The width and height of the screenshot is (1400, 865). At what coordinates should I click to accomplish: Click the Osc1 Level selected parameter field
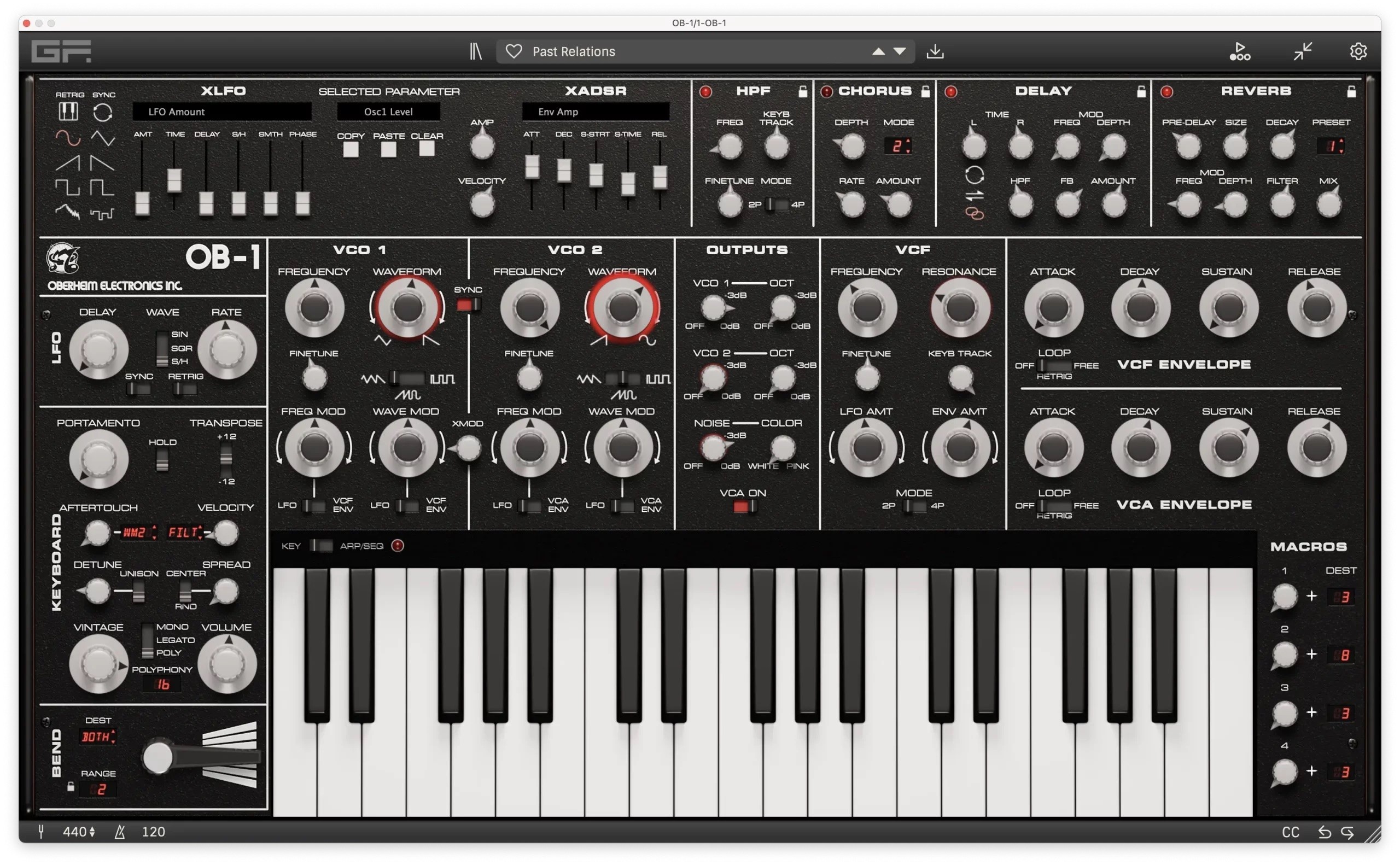pyautogui.click(x=388, y=112)
